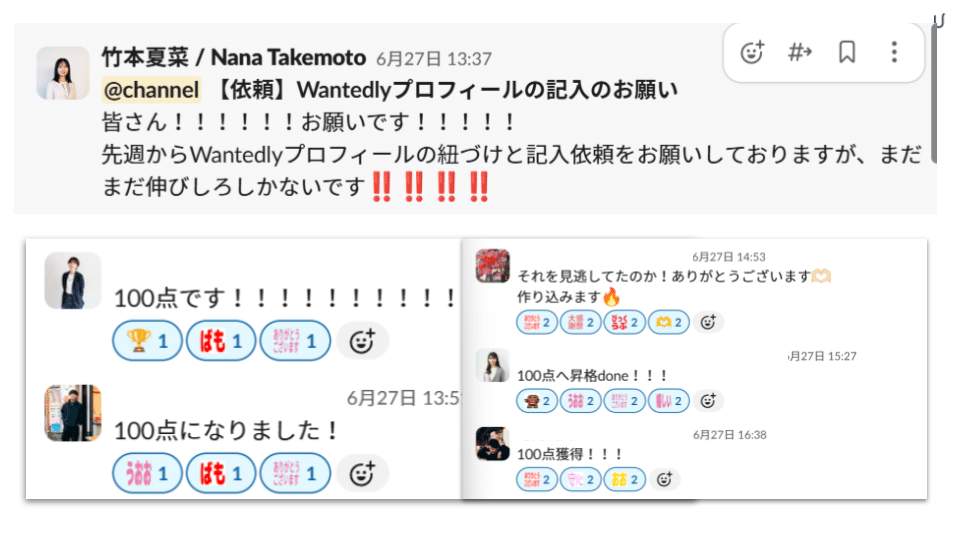The width and height of the screenshot is (960, 540).
Task: Toggle the うおお reaction on the 100点になりました message
Action: [148, 474]
